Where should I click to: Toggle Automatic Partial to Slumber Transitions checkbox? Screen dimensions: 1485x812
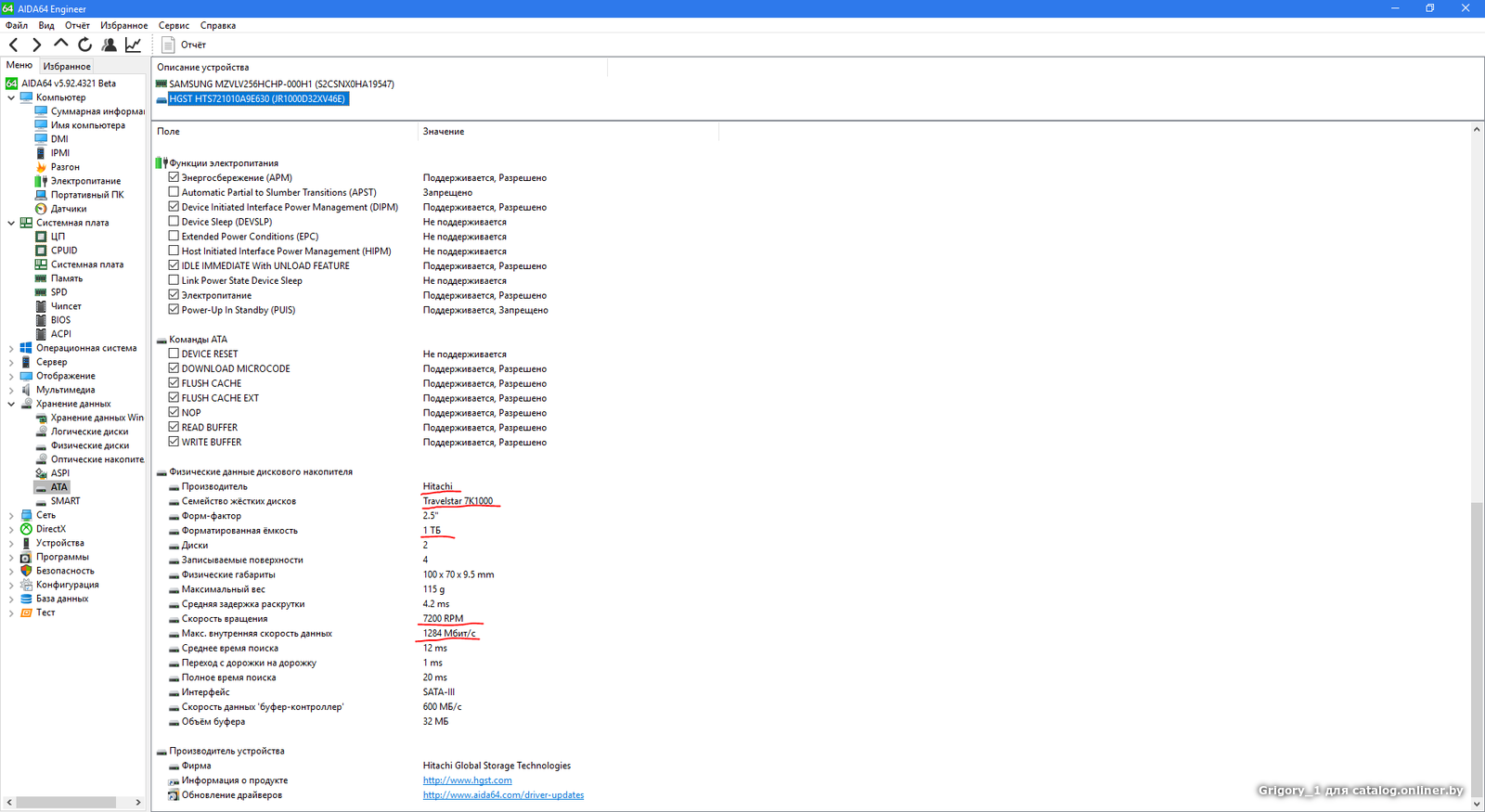coord(174,192)
